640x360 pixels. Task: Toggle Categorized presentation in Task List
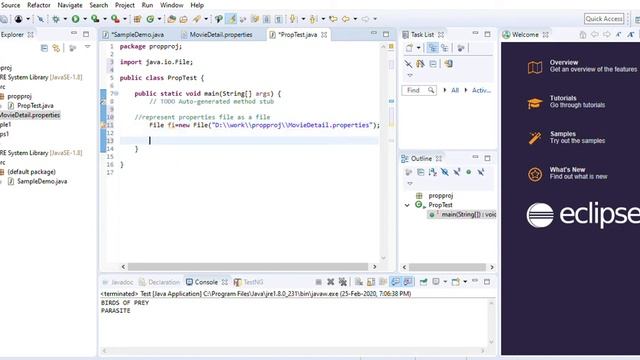point(432,48)
